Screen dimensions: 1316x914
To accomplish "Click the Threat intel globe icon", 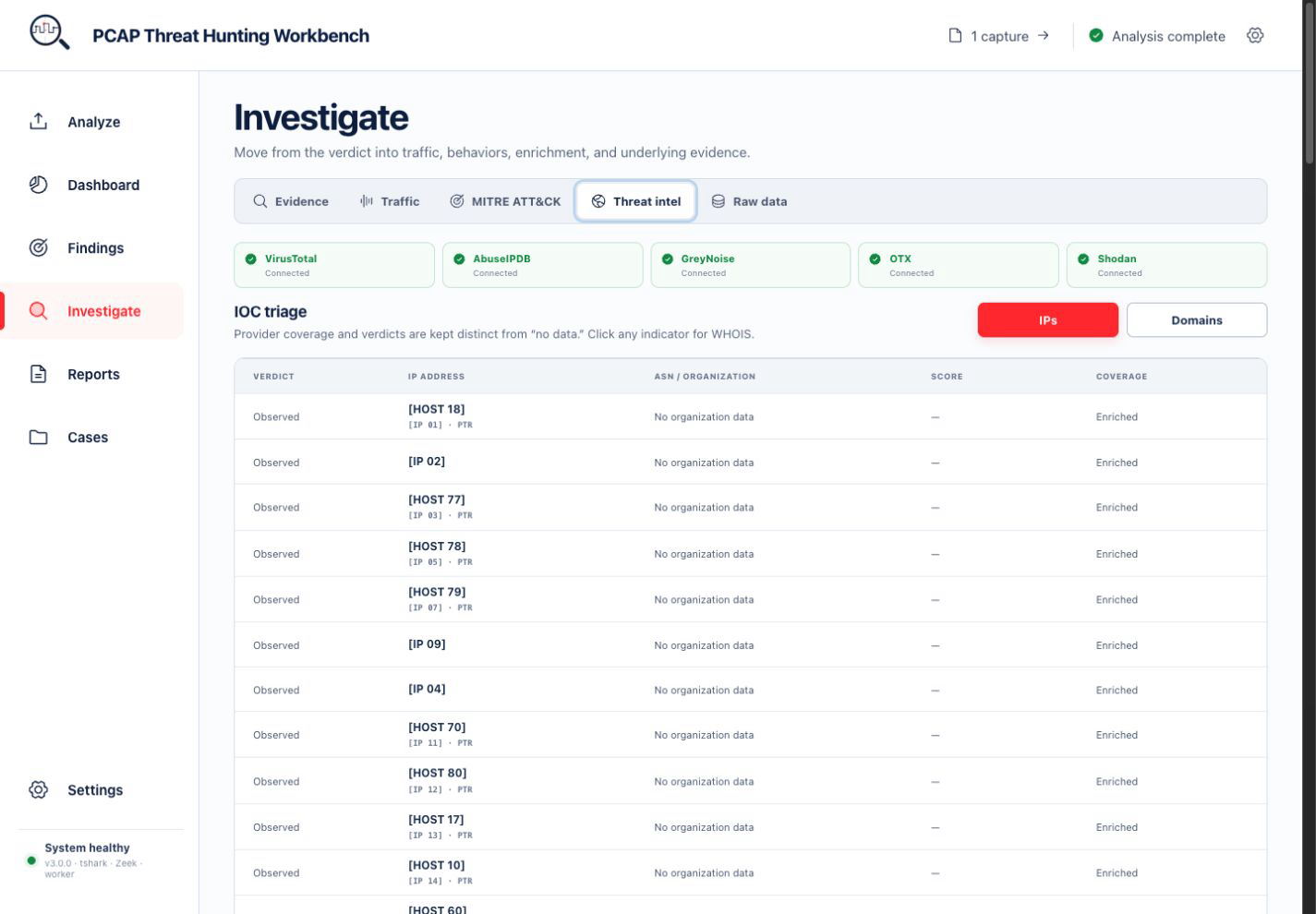I will (x=598, y=201).
